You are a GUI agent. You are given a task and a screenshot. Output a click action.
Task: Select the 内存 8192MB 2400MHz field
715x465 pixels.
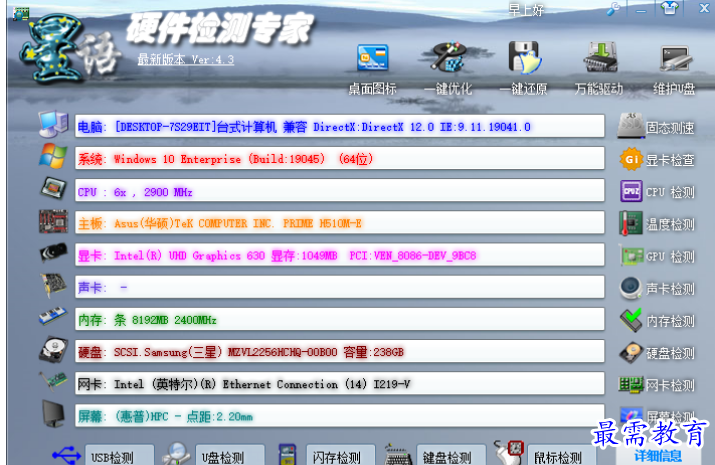(x=340, y=320)
